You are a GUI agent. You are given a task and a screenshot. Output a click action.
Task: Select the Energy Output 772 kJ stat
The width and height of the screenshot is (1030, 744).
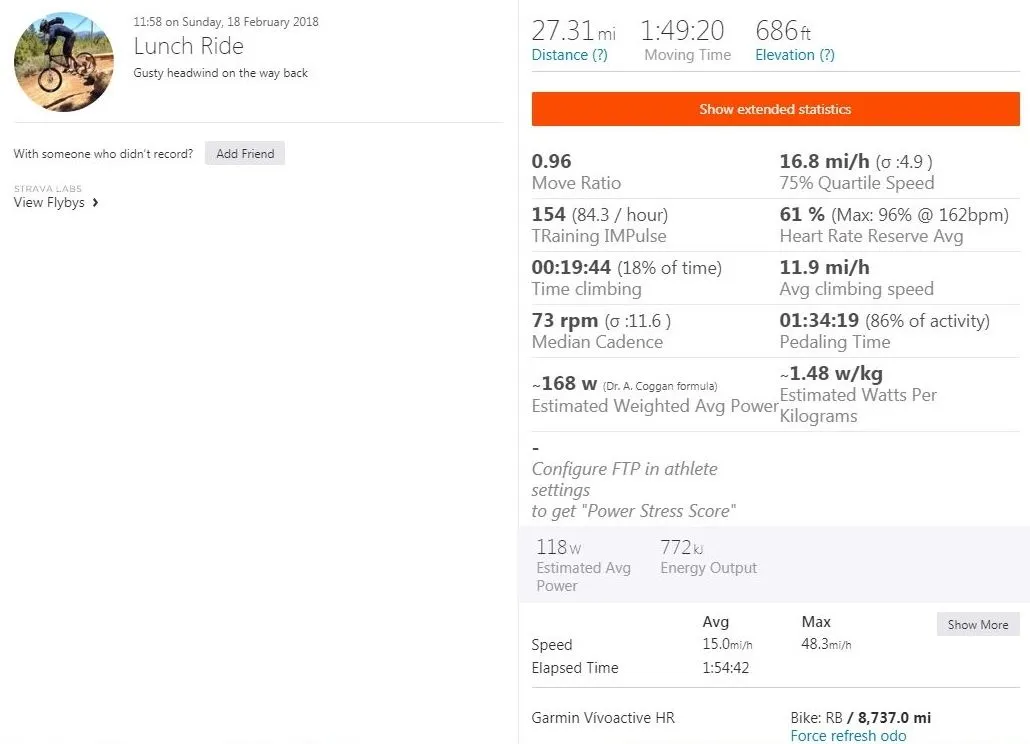707,557
